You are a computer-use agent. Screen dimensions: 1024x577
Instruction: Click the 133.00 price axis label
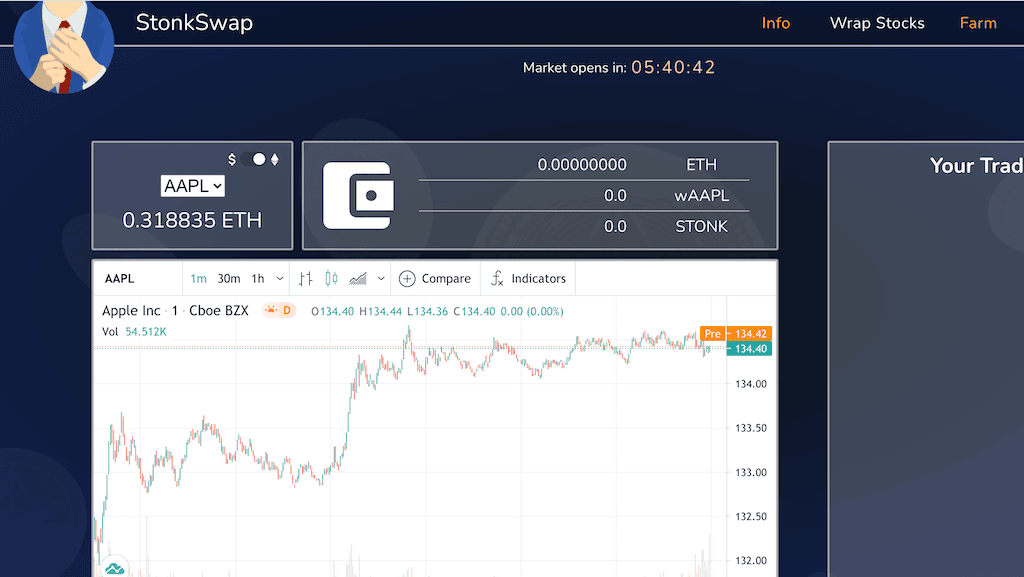coord(751,472)
